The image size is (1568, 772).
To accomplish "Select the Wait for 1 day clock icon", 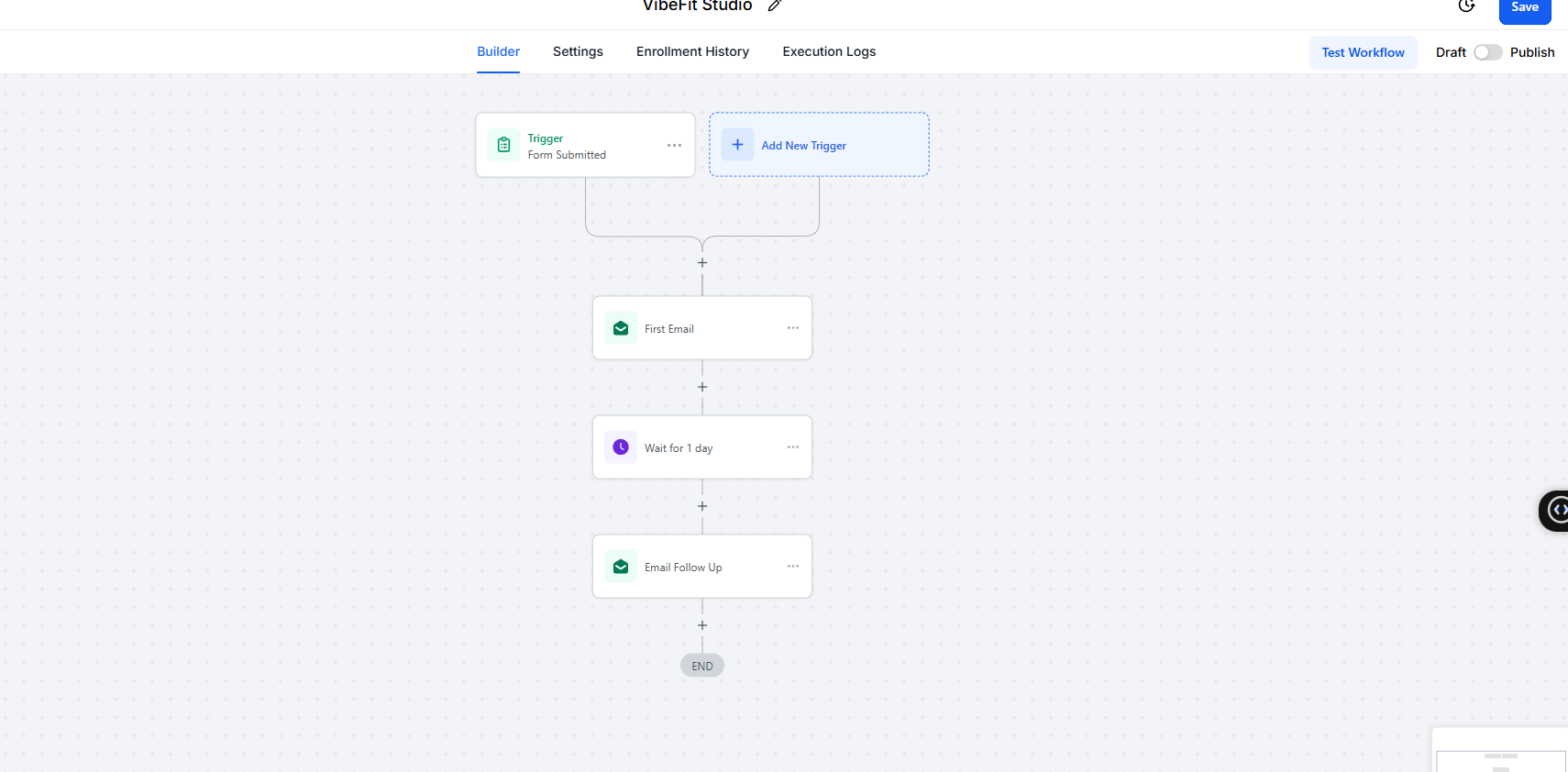I will [x=621, y=447].
